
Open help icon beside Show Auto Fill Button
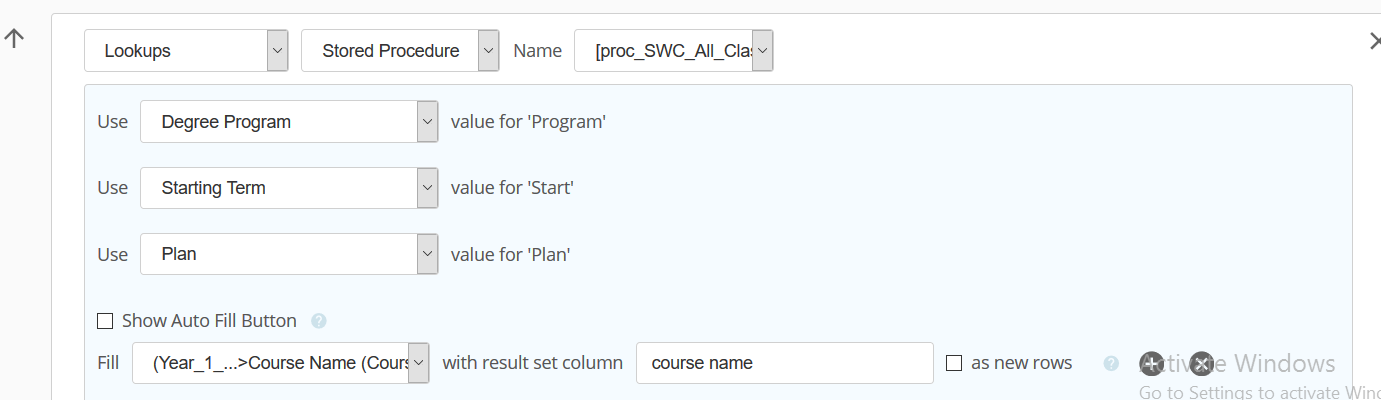pos(319,321)
